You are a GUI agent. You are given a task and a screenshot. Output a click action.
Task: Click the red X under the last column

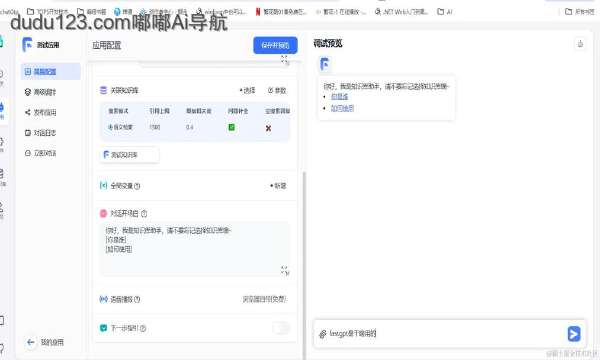tap(268, 128)
